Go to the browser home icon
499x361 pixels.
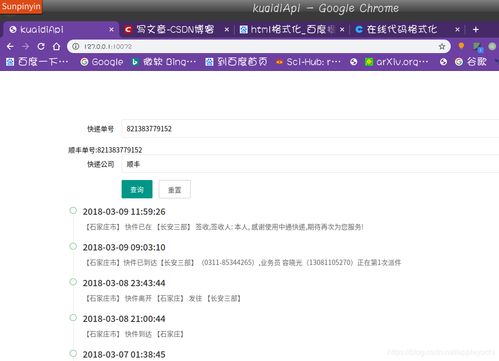coord(57,46)
